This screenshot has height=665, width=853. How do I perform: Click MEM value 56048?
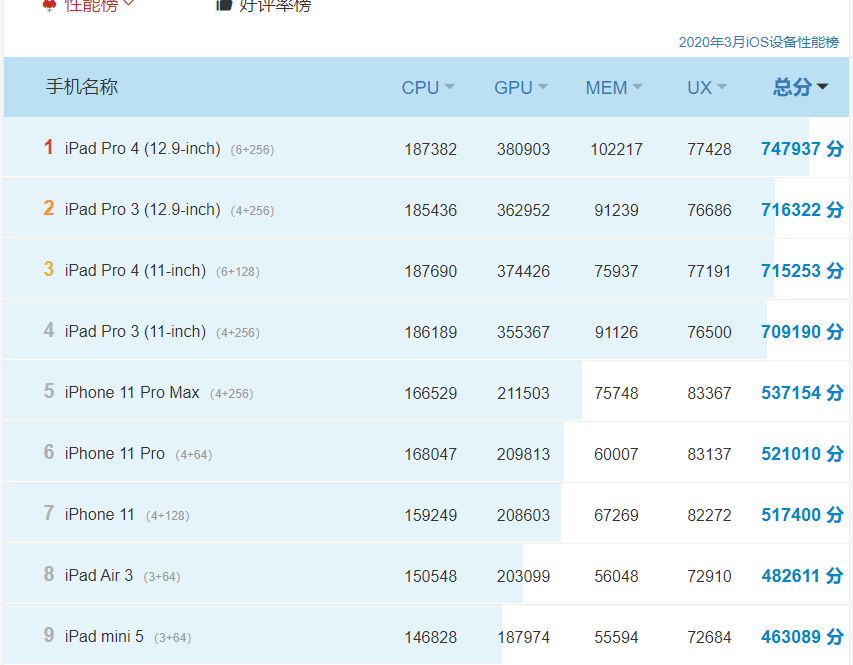pos(616,576)
